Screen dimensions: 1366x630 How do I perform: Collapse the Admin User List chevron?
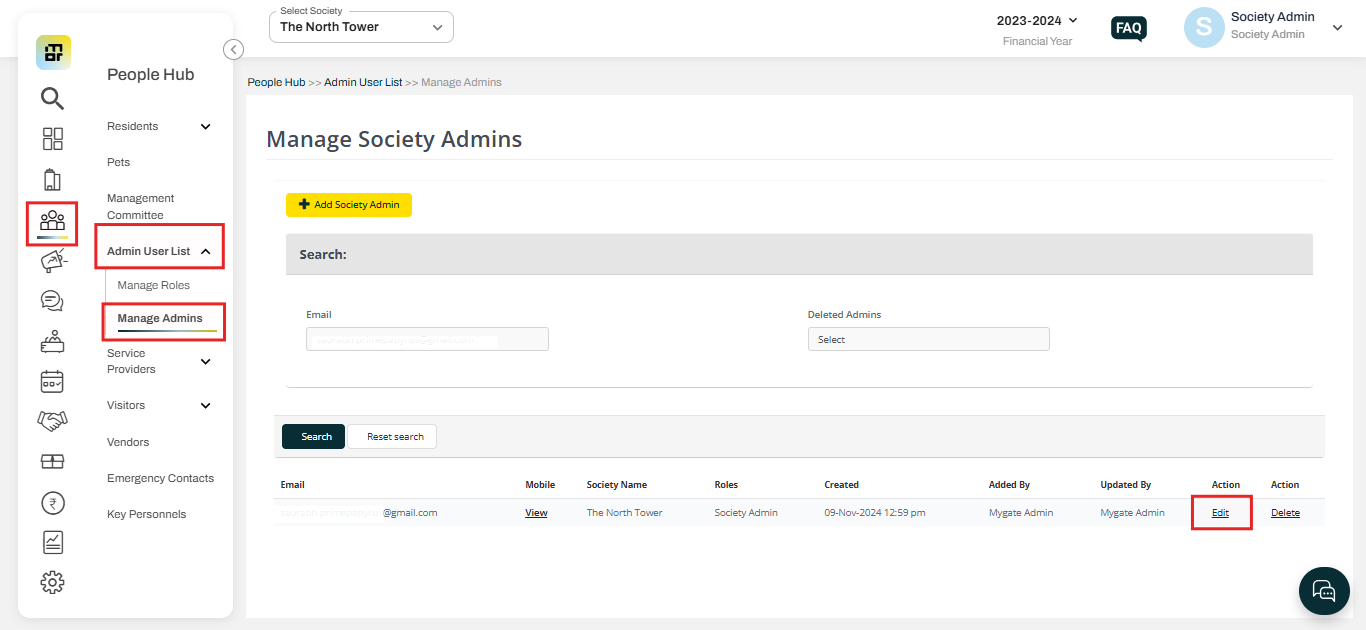point(206,252)
